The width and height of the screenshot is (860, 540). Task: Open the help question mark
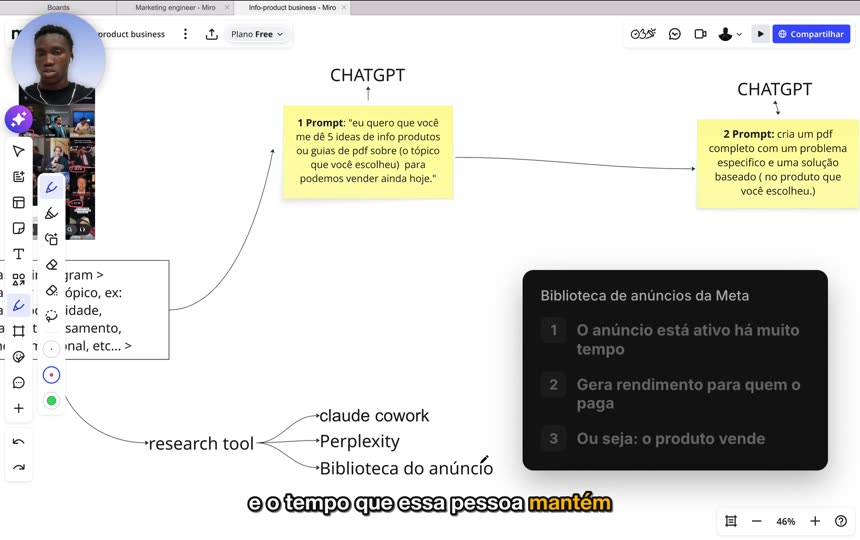pos(841,521)
